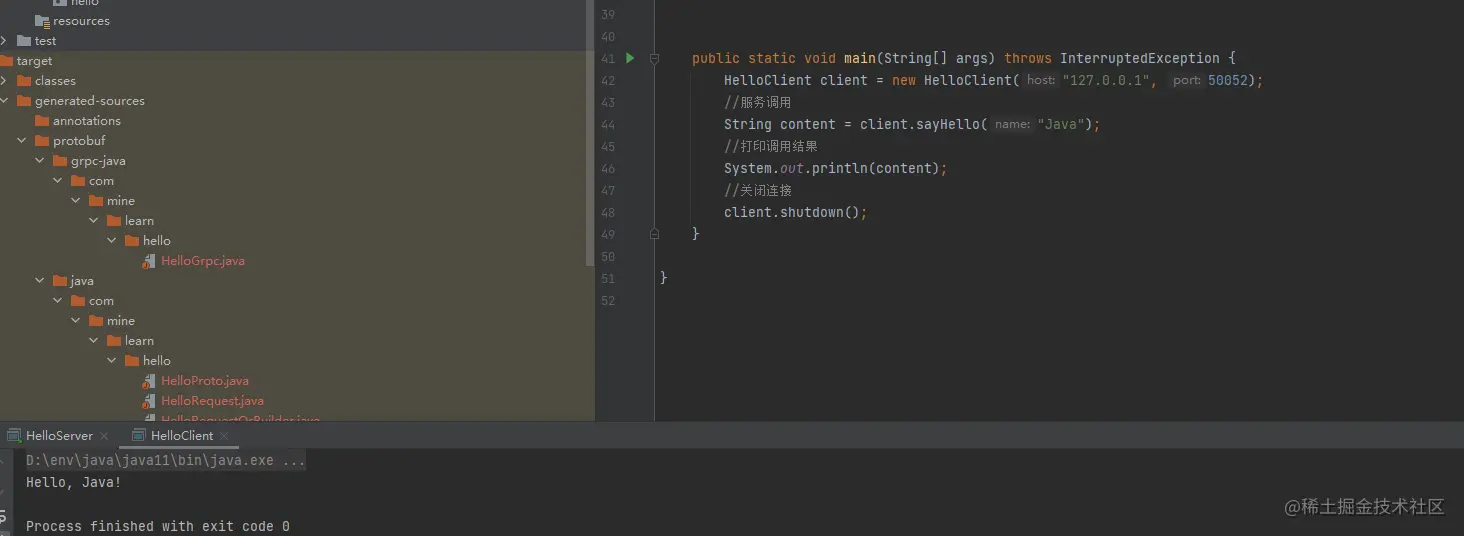
Task: Click the protobuf folder icon
Action: [x=42, y=141]
